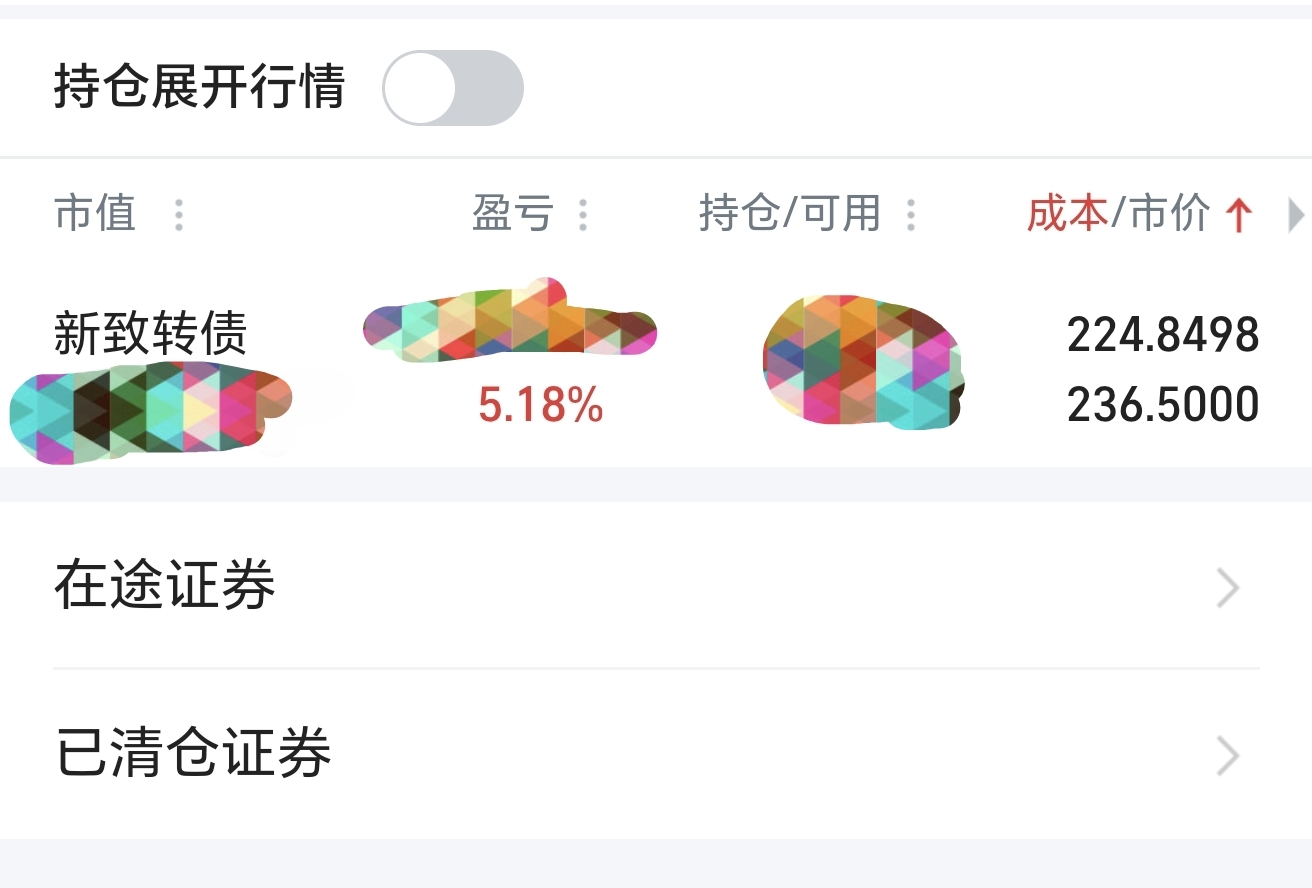Open the three-dot menu beside 盈亏
1312x888 pixels.
point(583,215)
